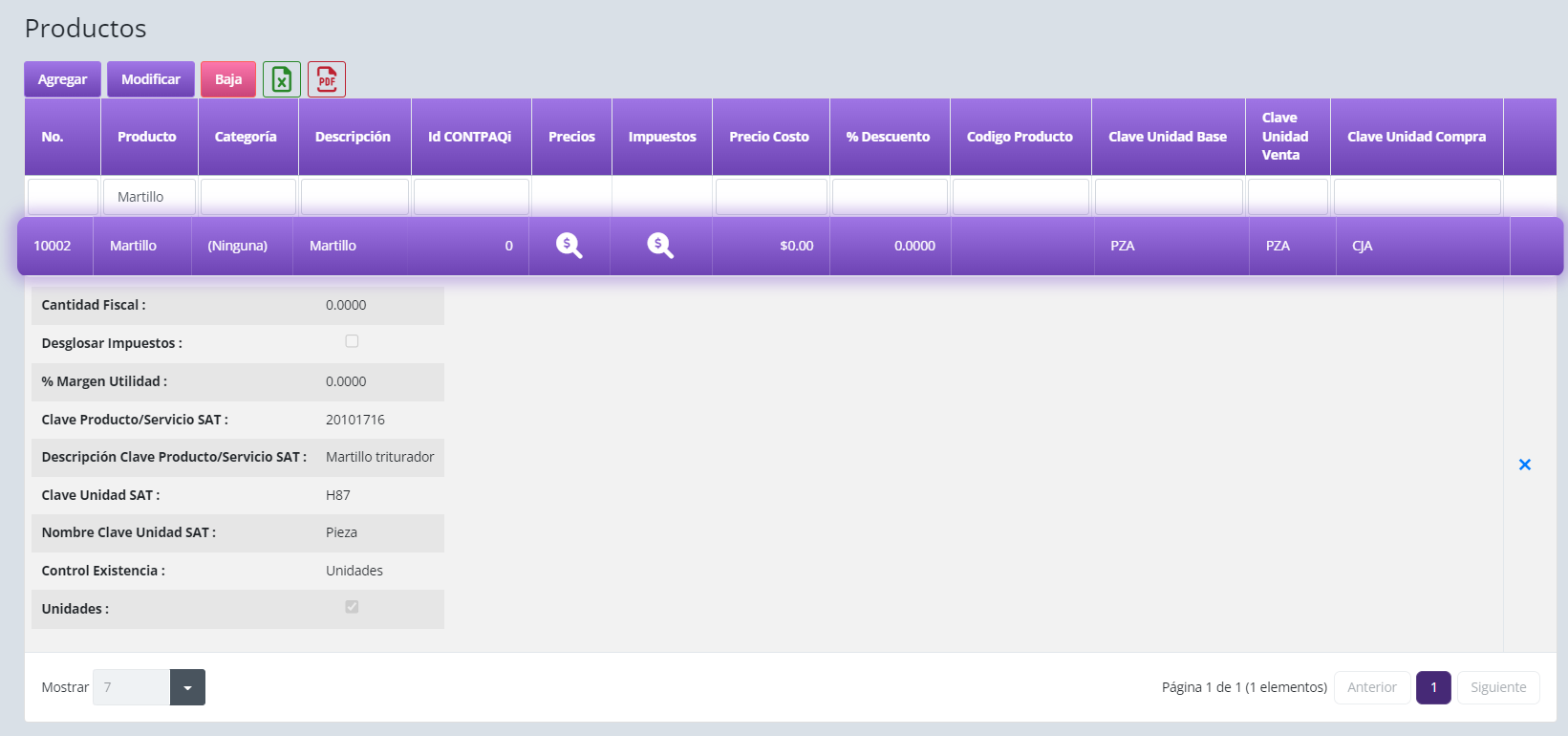Sort by the Precio Costo column header
Viewport: 1568px width, 736px height.
(769, 137)
